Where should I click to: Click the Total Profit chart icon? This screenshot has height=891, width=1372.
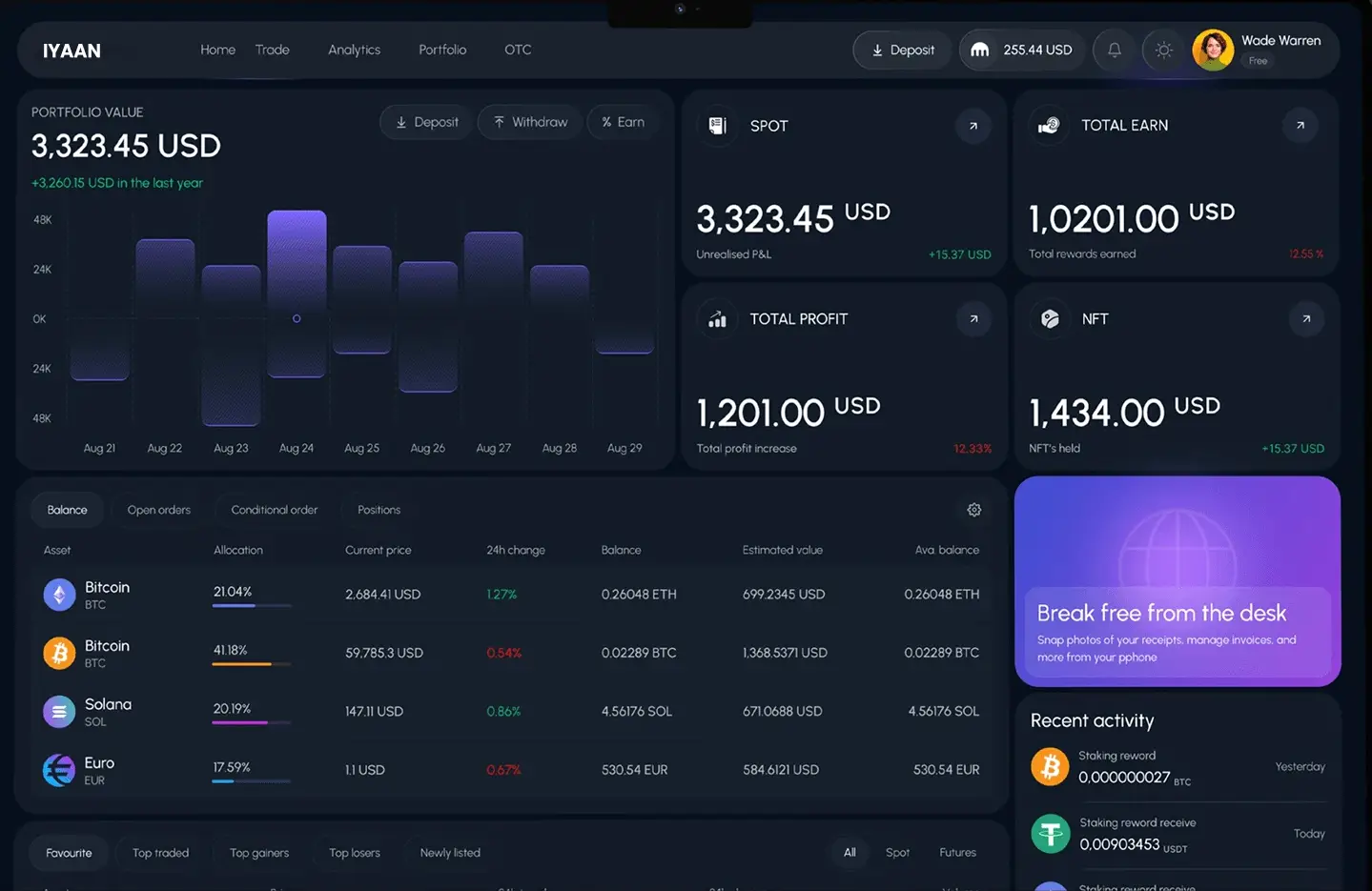718,319
